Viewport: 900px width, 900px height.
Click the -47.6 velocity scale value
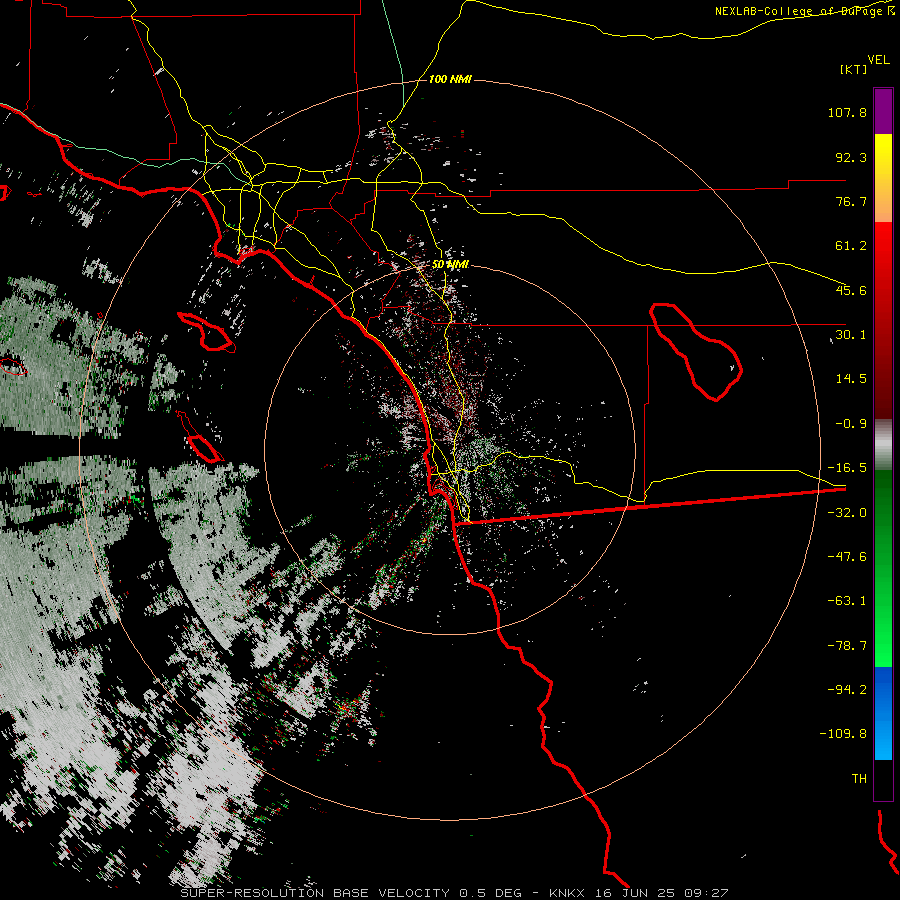coord(847,557)
